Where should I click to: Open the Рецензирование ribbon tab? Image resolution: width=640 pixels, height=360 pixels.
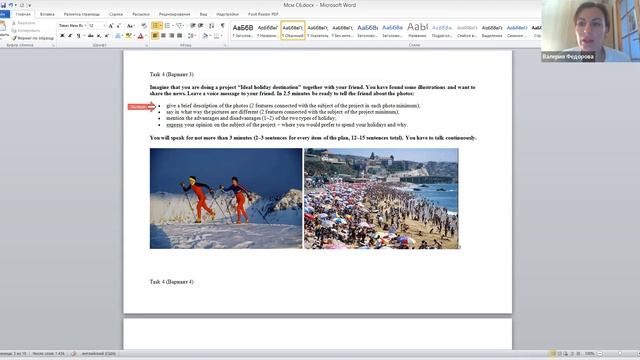pyautogui.click(x=174, y=14)
